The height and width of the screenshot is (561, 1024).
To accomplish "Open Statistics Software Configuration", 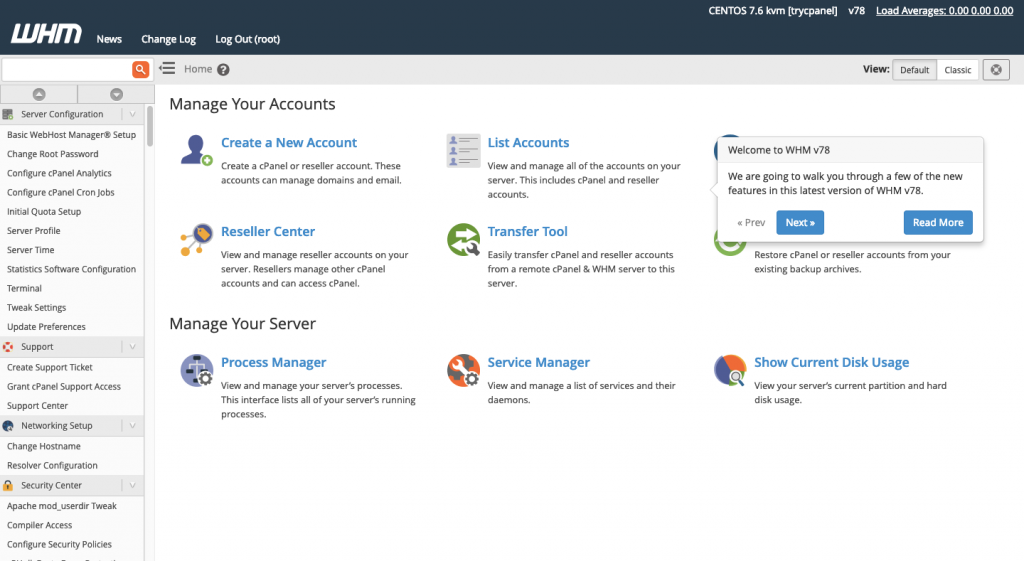I will [x=71, y=269].
